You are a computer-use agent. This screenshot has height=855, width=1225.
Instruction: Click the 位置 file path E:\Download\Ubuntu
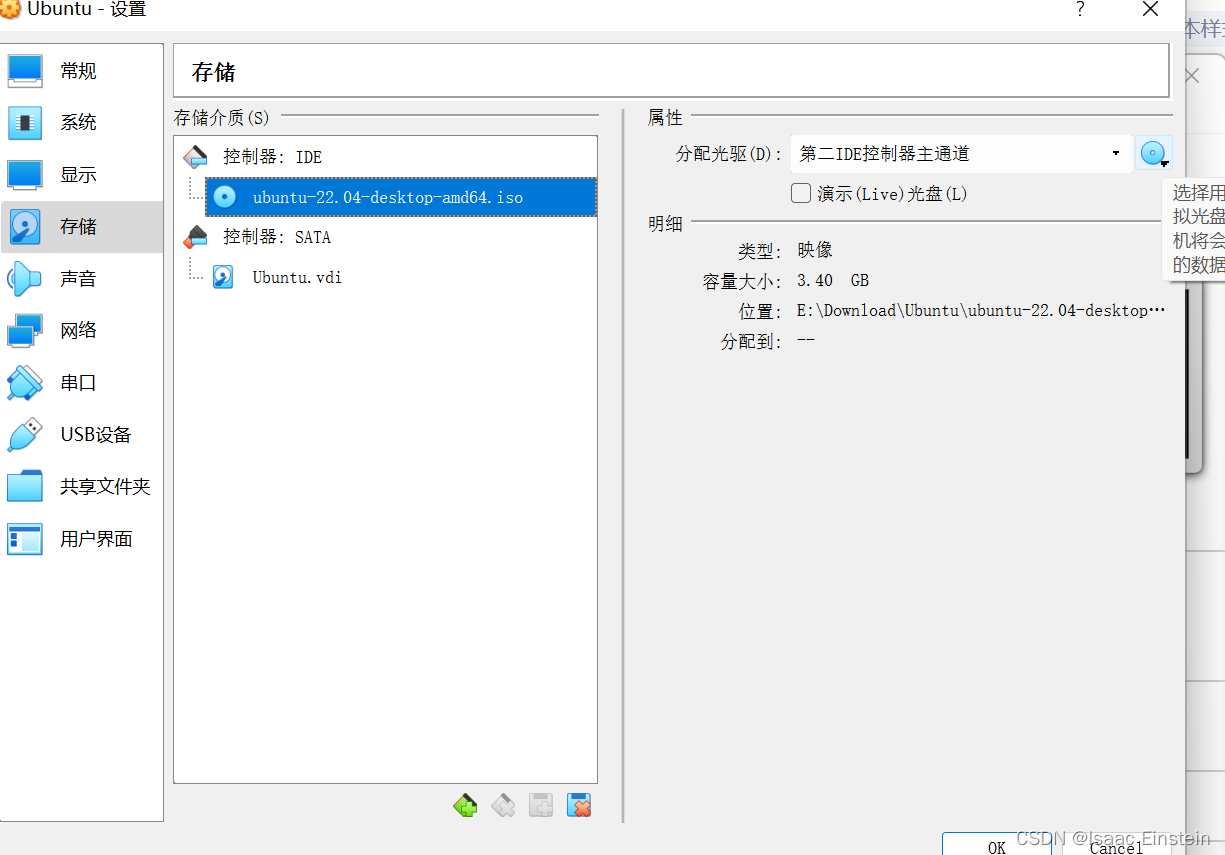click(x=981, y=311)
